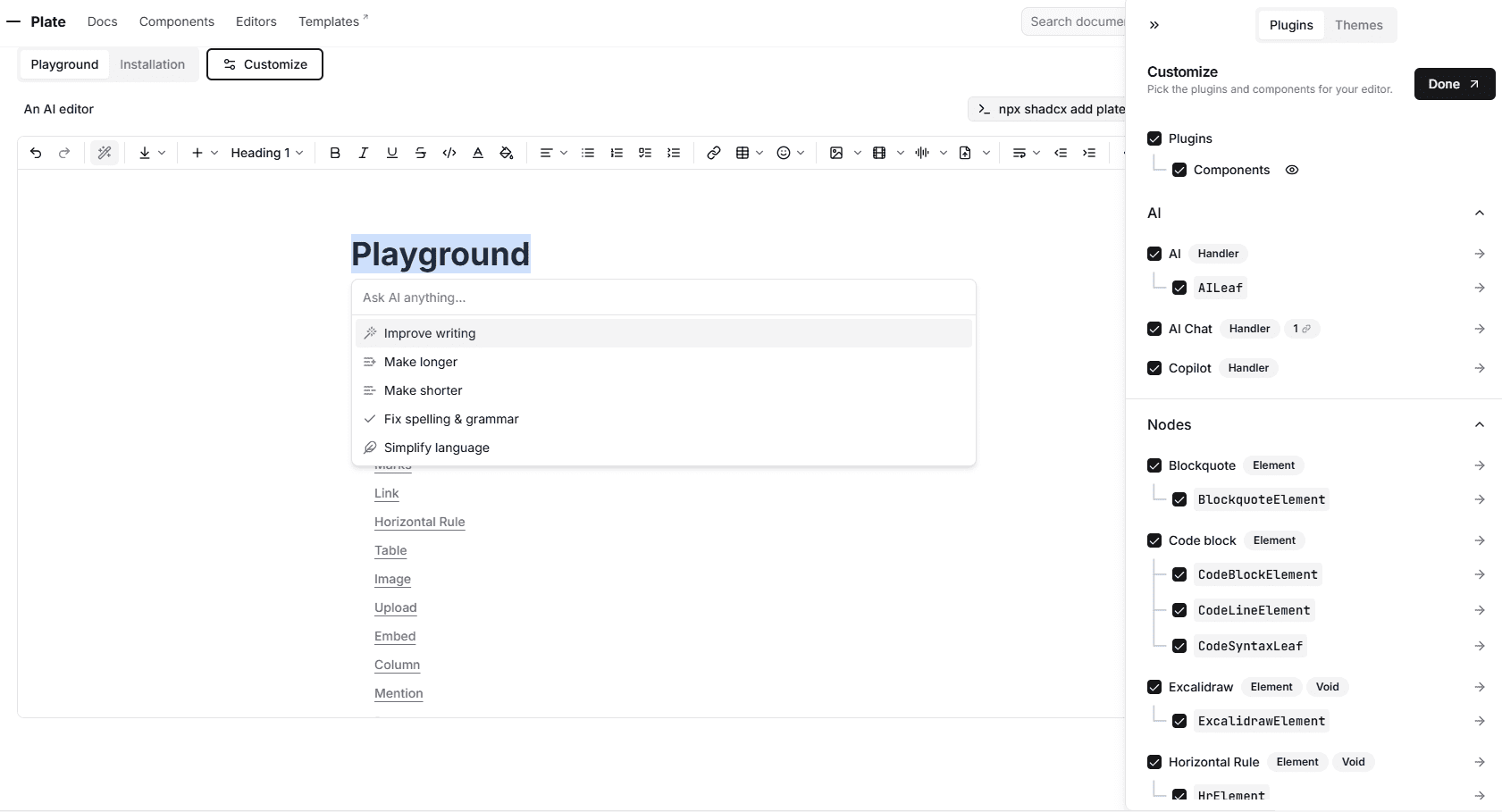
Task: Open the Heading 1 block type dropdown
Action: tap(267, 153)
